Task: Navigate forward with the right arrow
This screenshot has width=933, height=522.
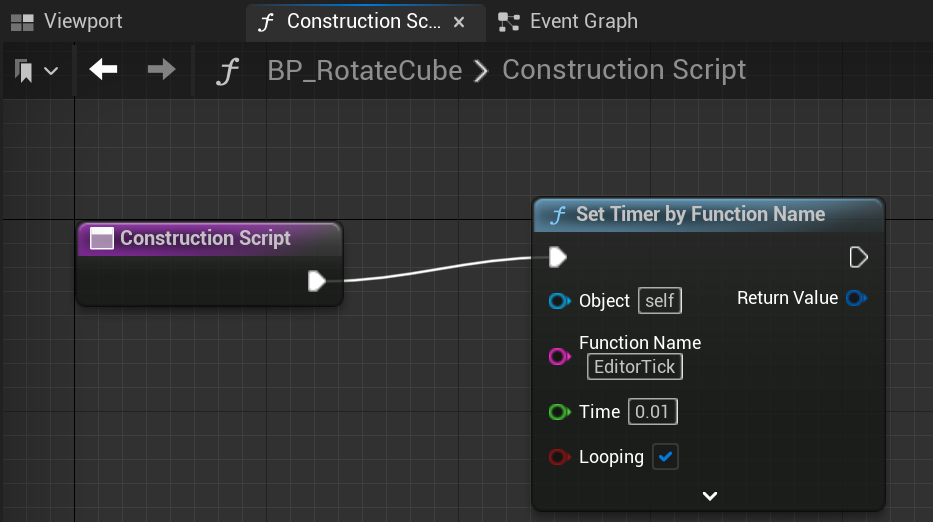Action: [161, 70]
